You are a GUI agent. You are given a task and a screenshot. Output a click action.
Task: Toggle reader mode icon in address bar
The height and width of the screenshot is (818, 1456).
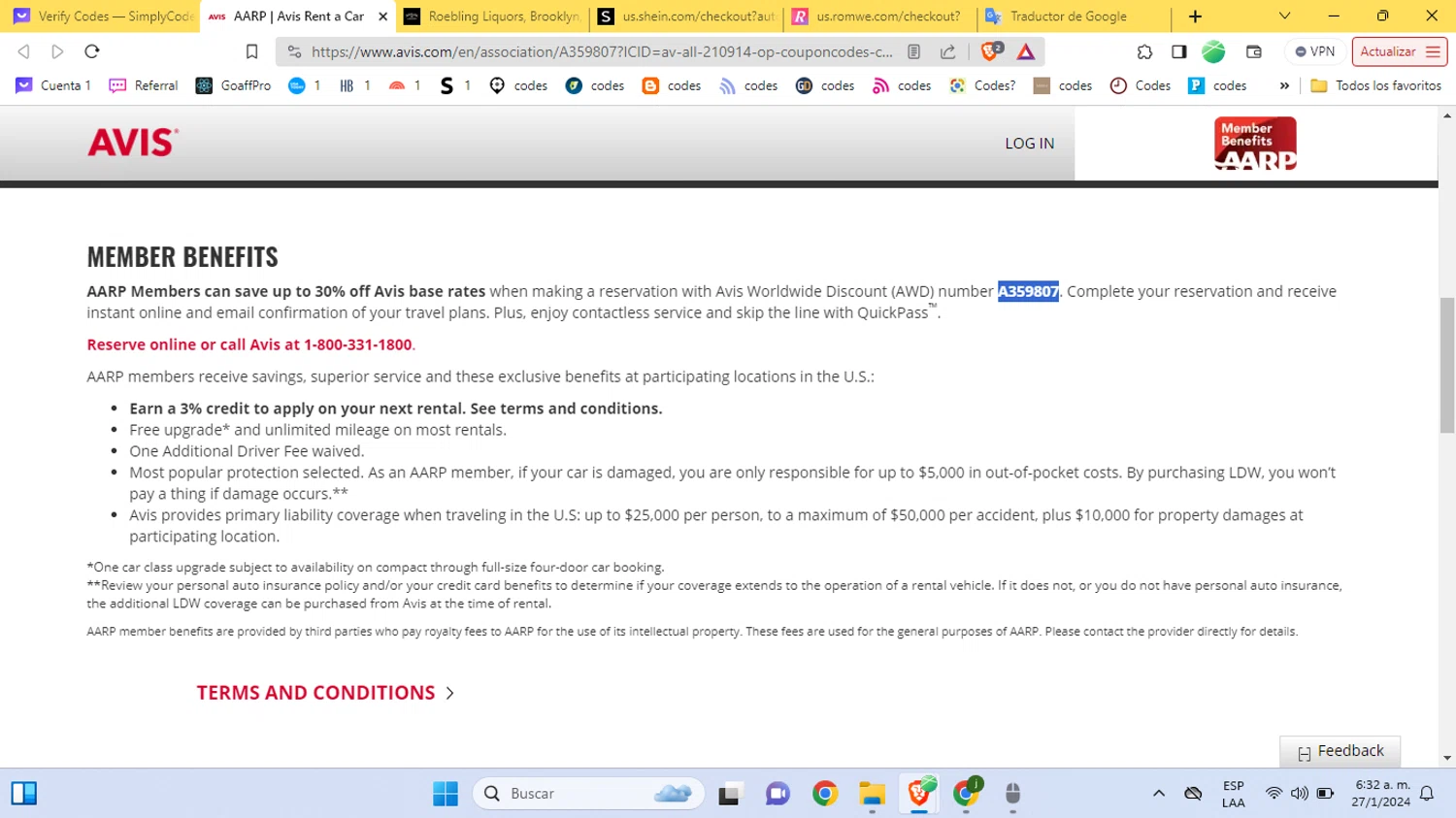913,51
